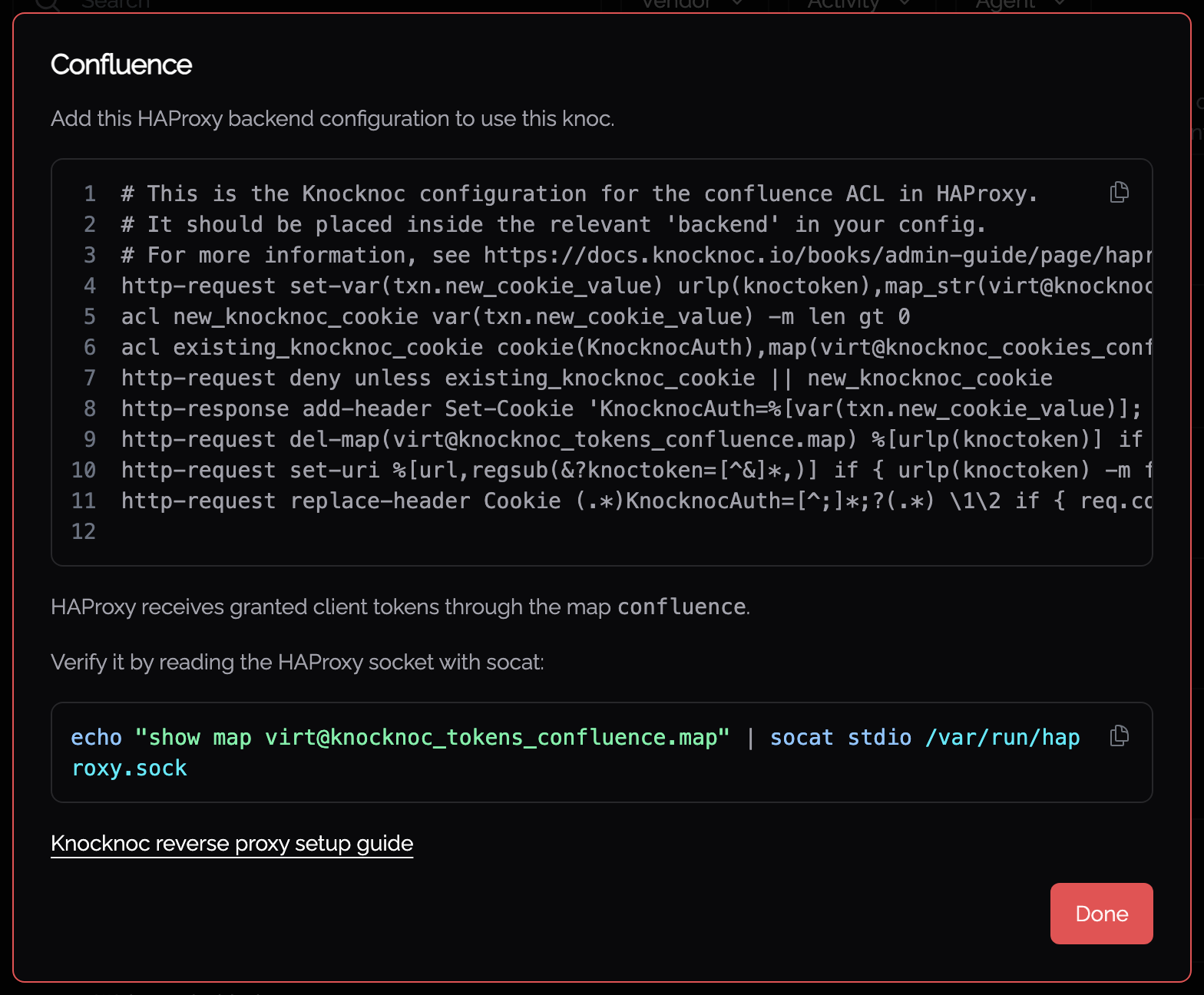Select line 2 'It should be placed' comment
The width and height of the screenshot is (1204, 995).
coord(554,224)
